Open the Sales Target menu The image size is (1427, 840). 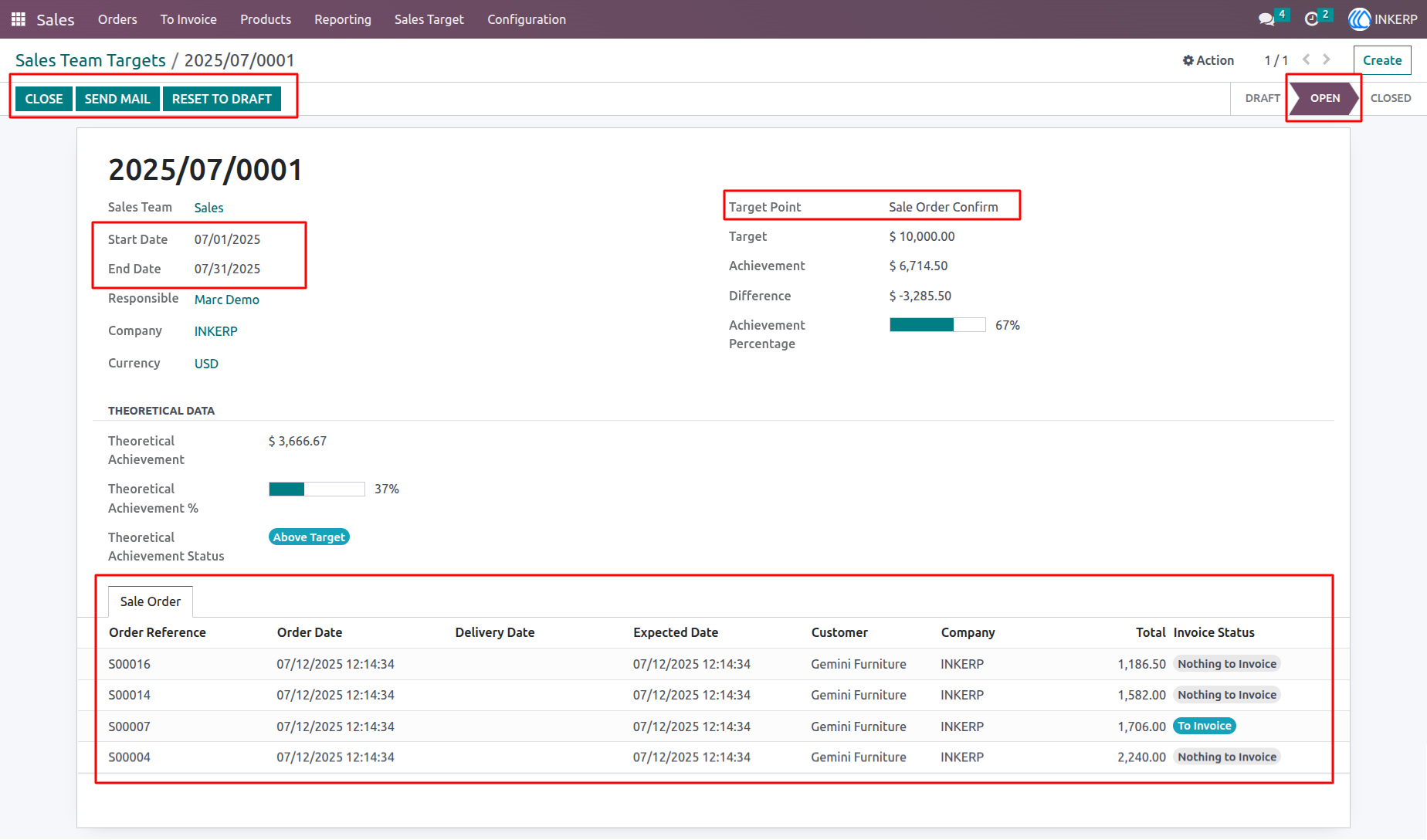tap(429, 19)
